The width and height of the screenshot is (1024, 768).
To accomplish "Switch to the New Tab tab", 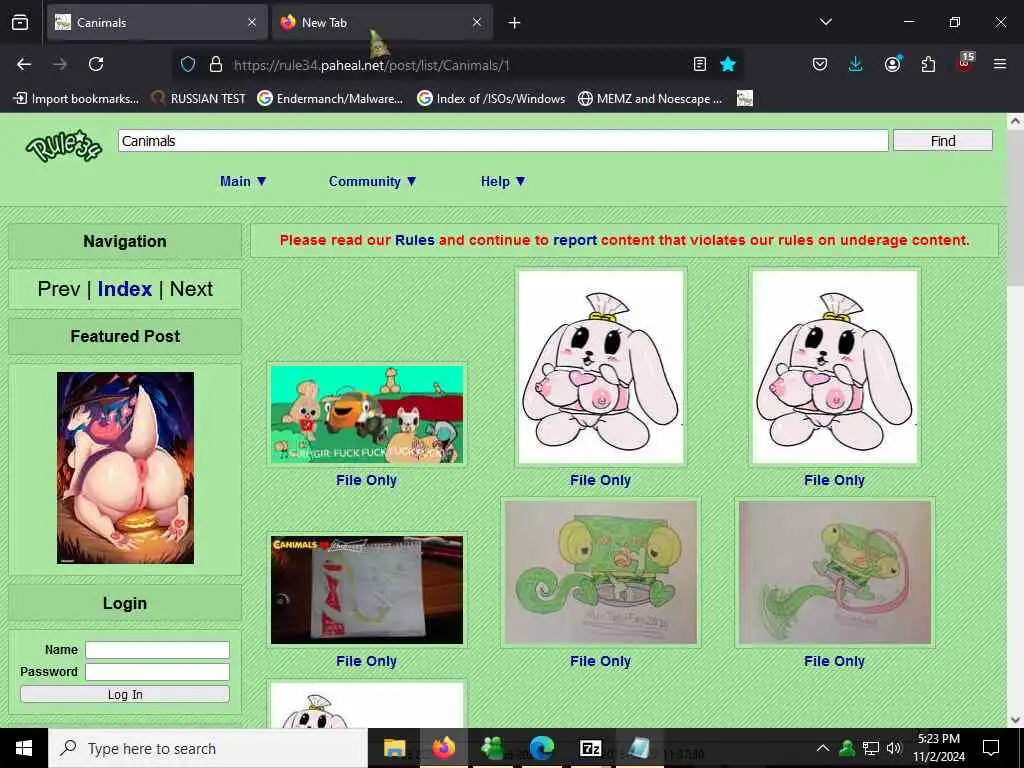I will click(x=382, y=22).
